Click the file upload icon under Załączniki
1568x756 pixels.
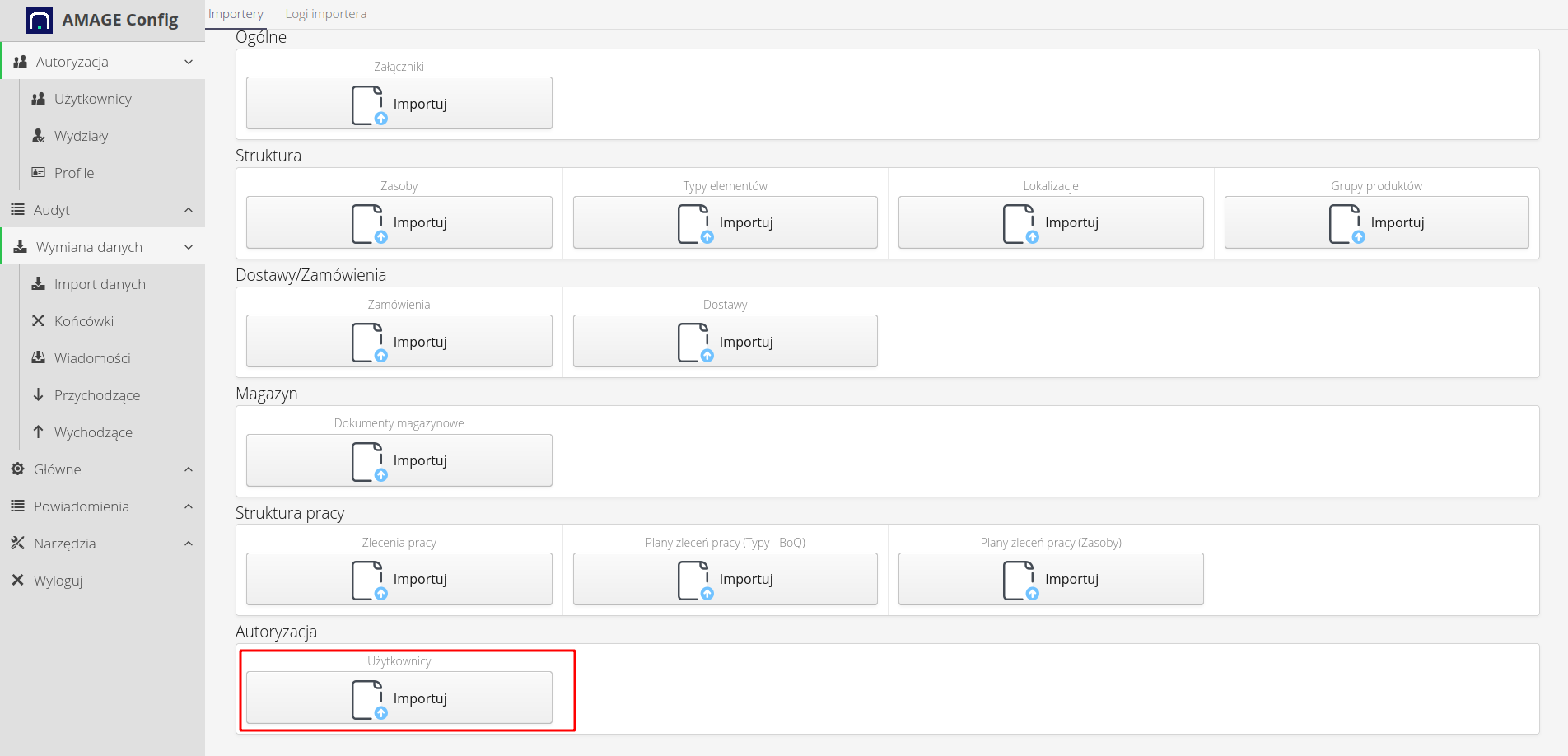(368, 105)
